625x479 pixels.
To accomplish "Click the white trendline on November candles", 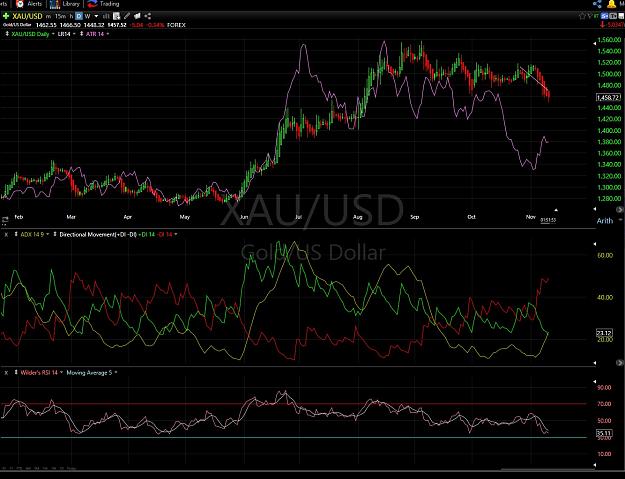I will pyautogui.click(x=534, y=79).
